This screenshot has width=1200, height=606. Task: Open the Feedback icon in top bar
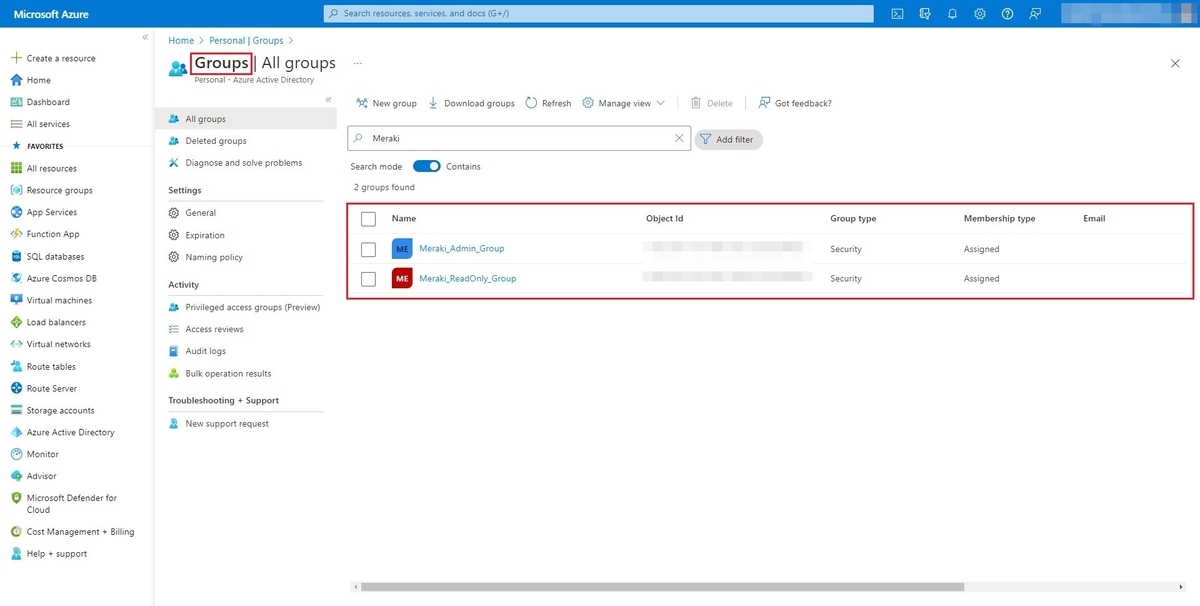tap(1035, 14)
